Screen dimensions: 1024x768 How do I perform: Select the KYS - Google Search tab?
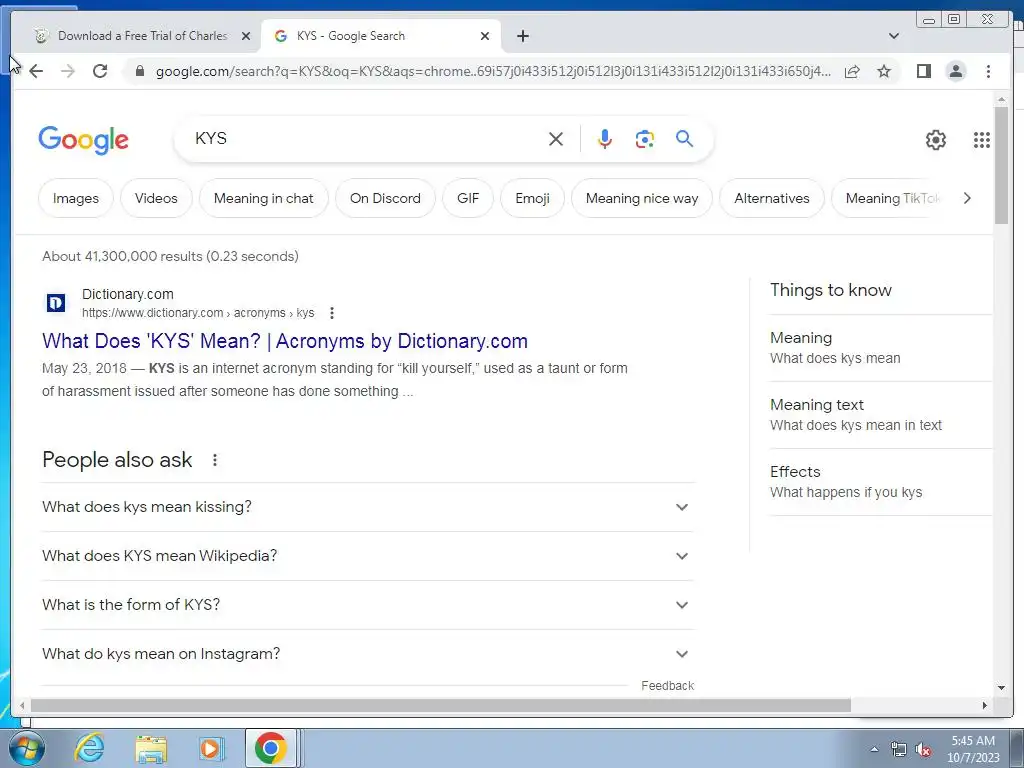[x=381, y=36]
